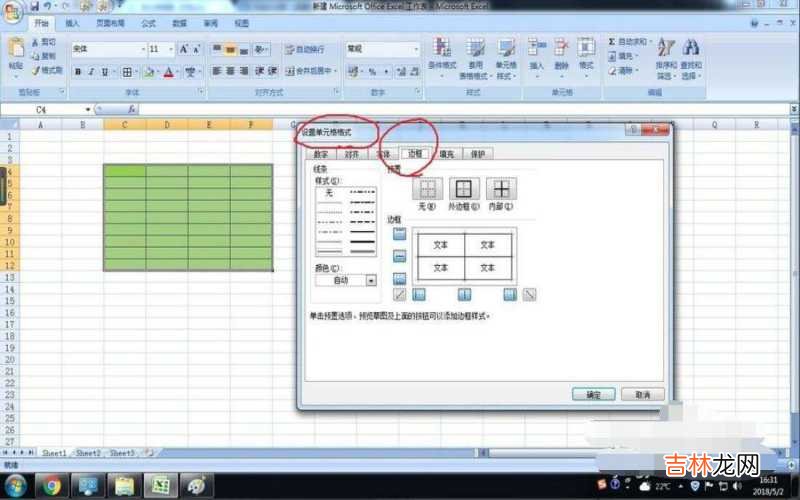Toggle Bold formatting in the ribbon
The height and width of the screenshot is (500, 800).
coord(77,72)
